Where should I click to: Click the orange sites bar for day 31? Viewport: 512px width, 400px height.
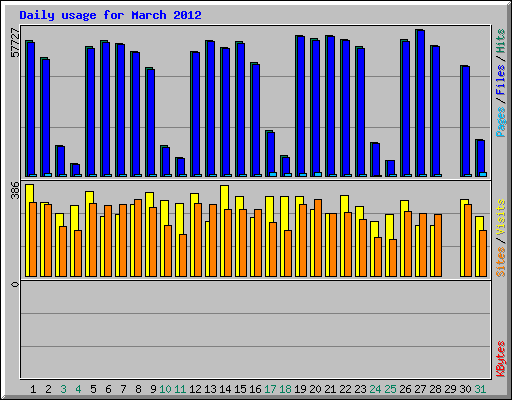point(483,253)
